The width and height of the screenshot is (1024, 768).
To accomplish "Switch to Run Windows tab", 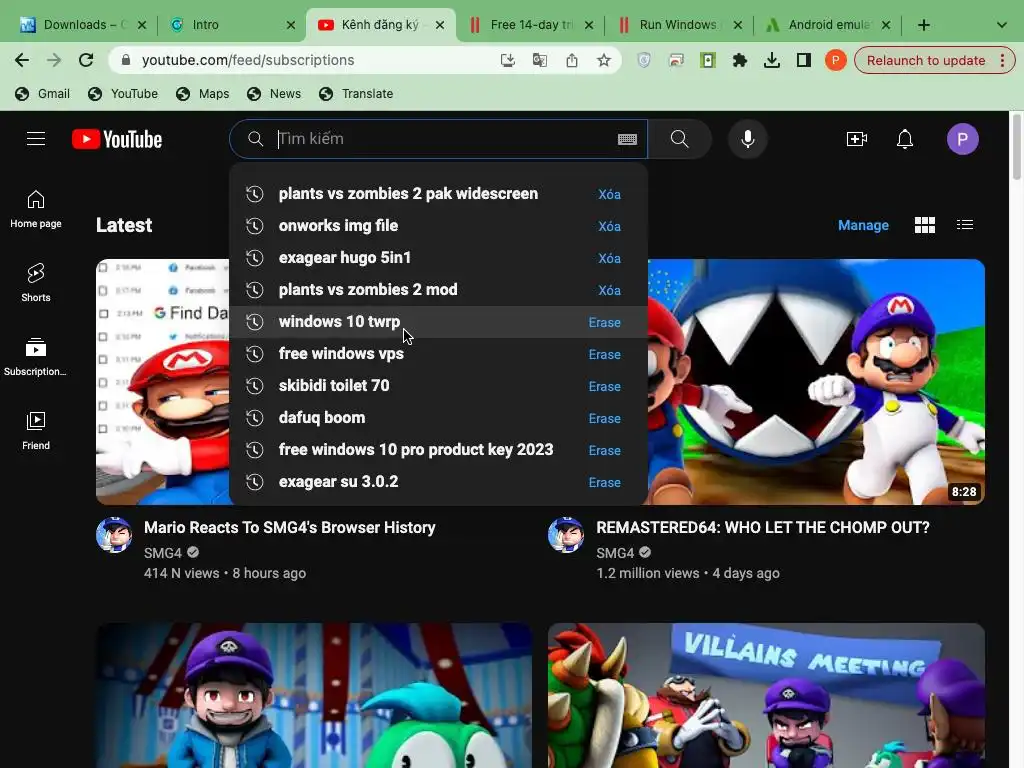I will point(680,25).
